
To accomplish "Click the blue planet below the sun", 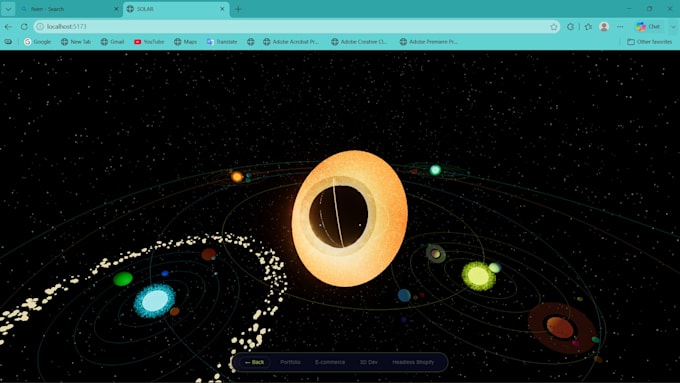I will 404,295.
